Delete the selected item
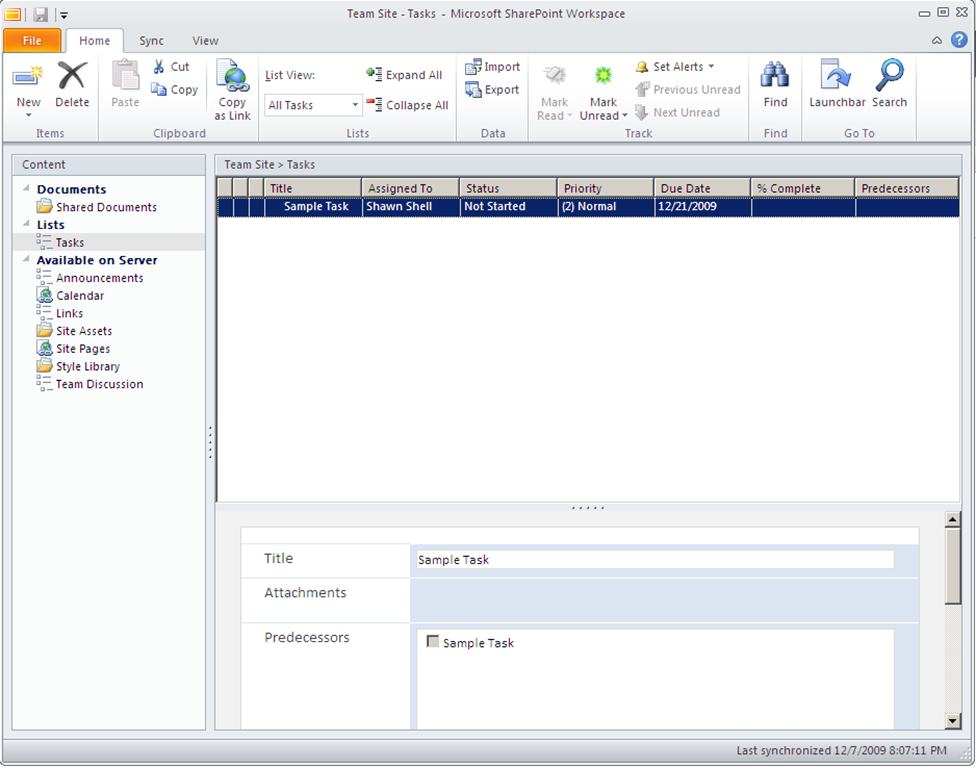 pyautogui.click(x=72, y=85)
